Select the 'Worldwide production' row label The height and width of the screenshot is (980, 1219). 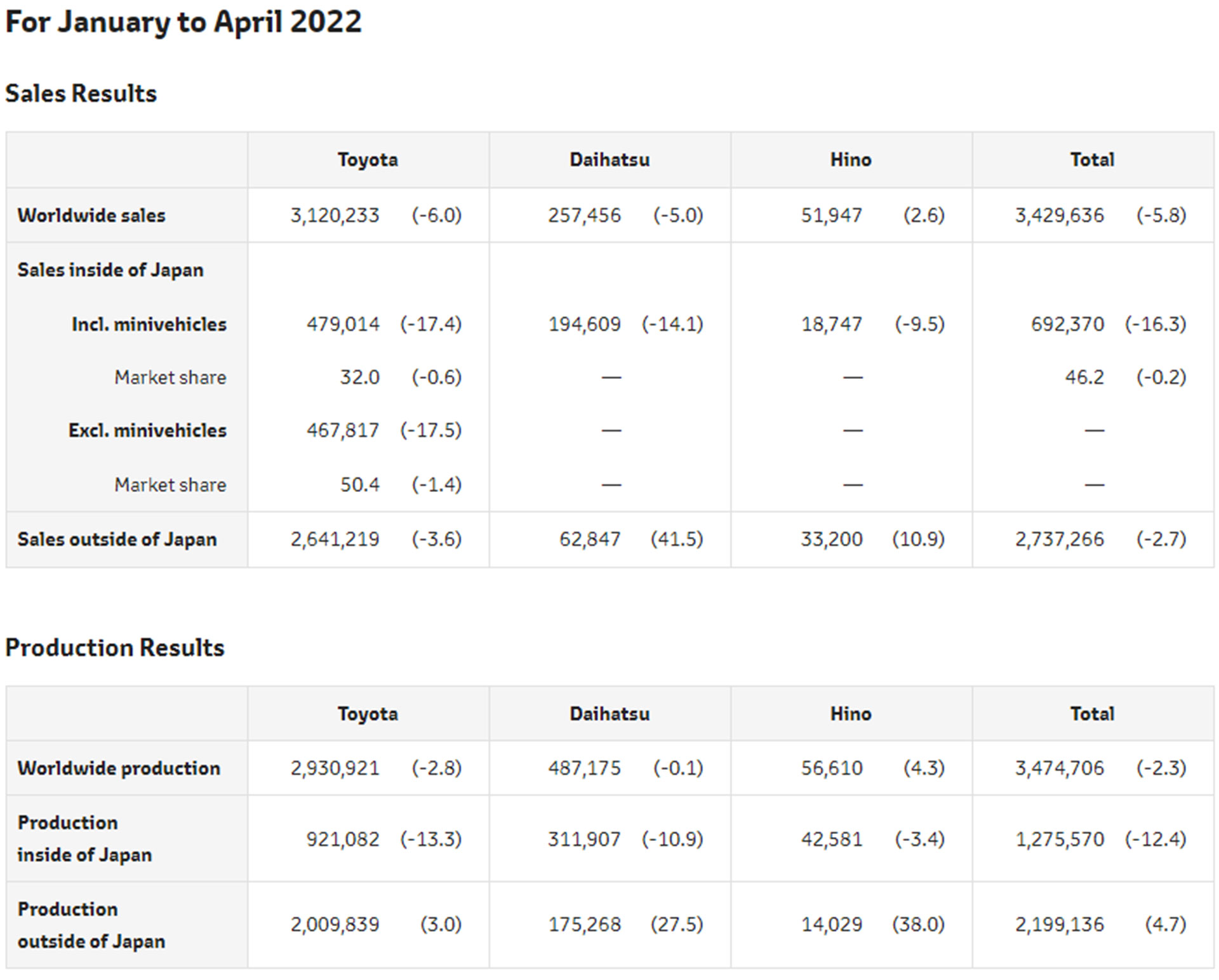119,768
